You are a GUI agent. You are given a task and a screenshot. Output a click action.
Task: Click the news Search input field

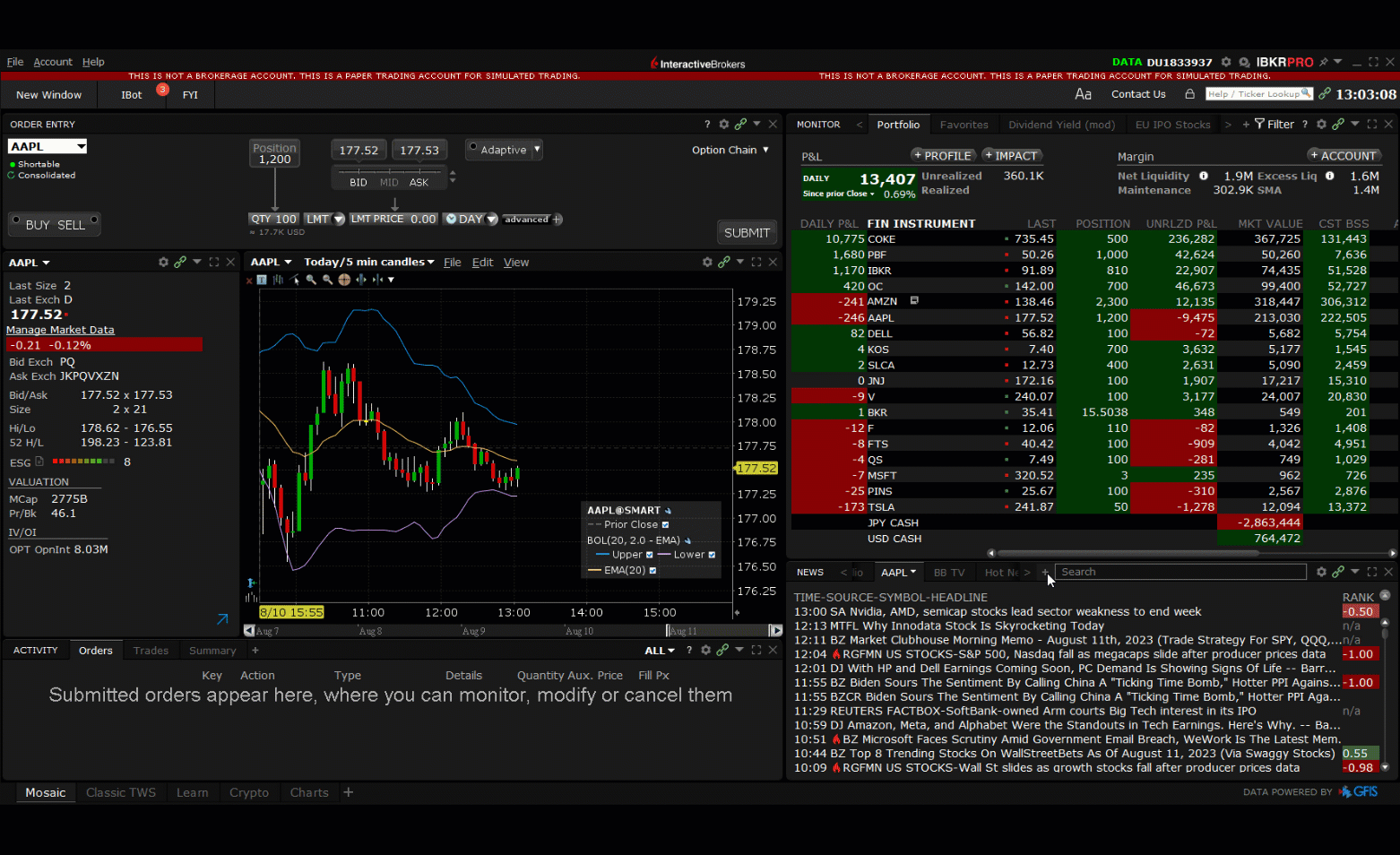[1180, 572]
